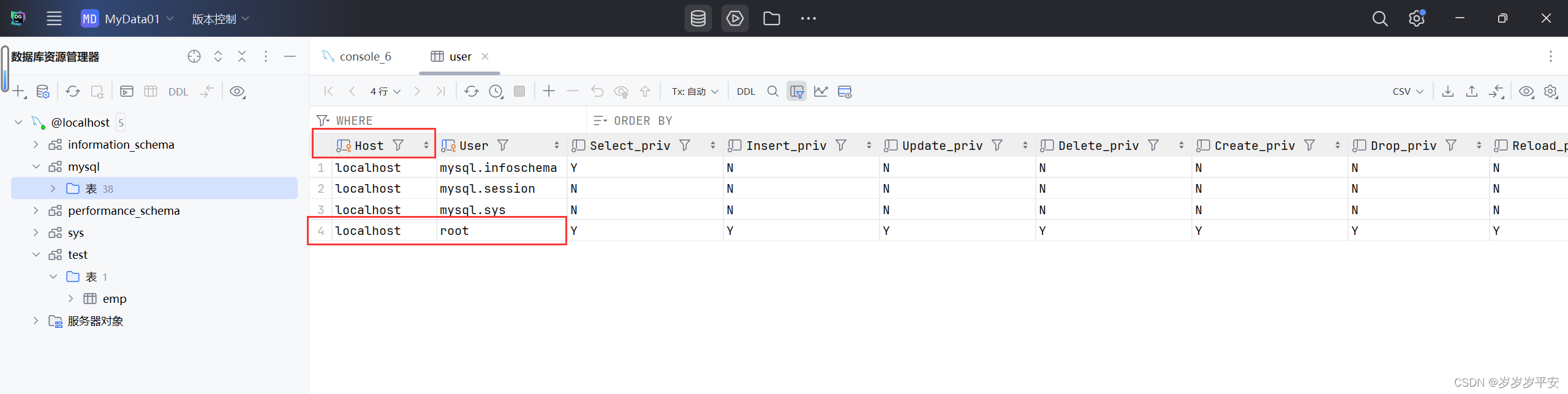1568x394 pixels.
Task: Reload the user table data
Action: [x=471, y=91]
